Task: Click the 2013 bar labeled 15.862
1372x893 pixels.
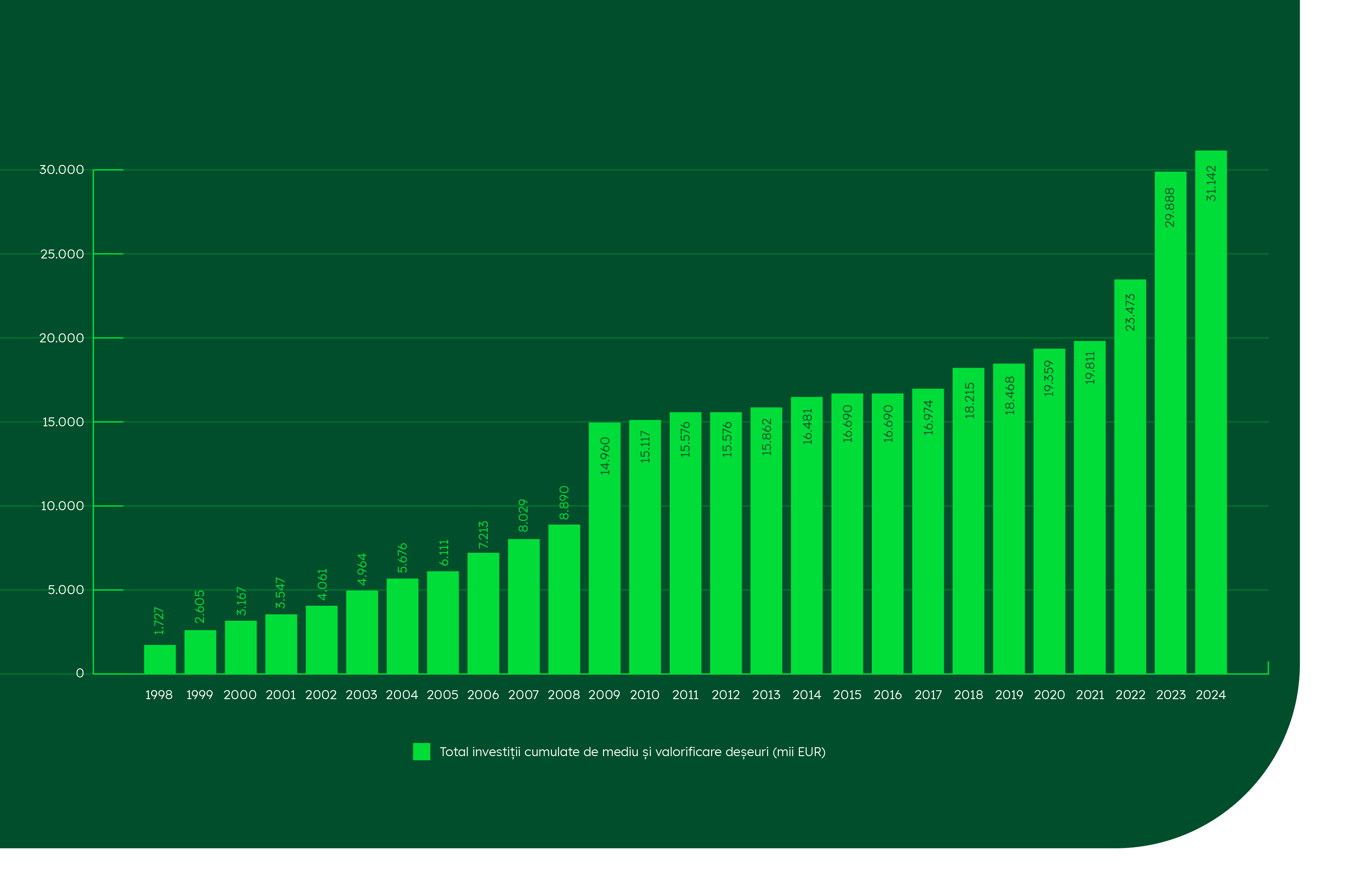Action: [x=766, y=540]
